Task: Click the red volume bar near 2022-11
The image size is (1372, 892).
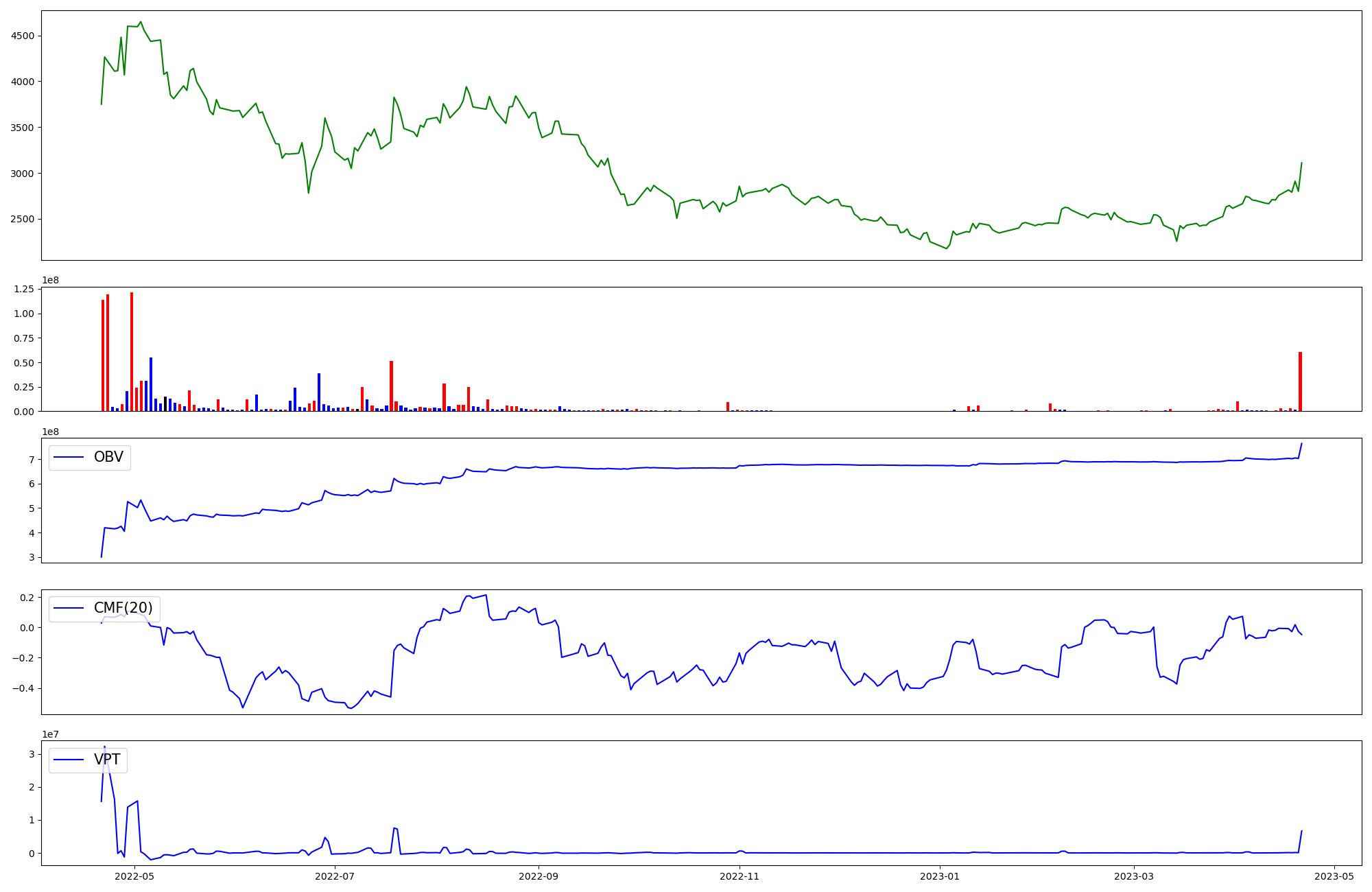Action: (x=728, y=407)
